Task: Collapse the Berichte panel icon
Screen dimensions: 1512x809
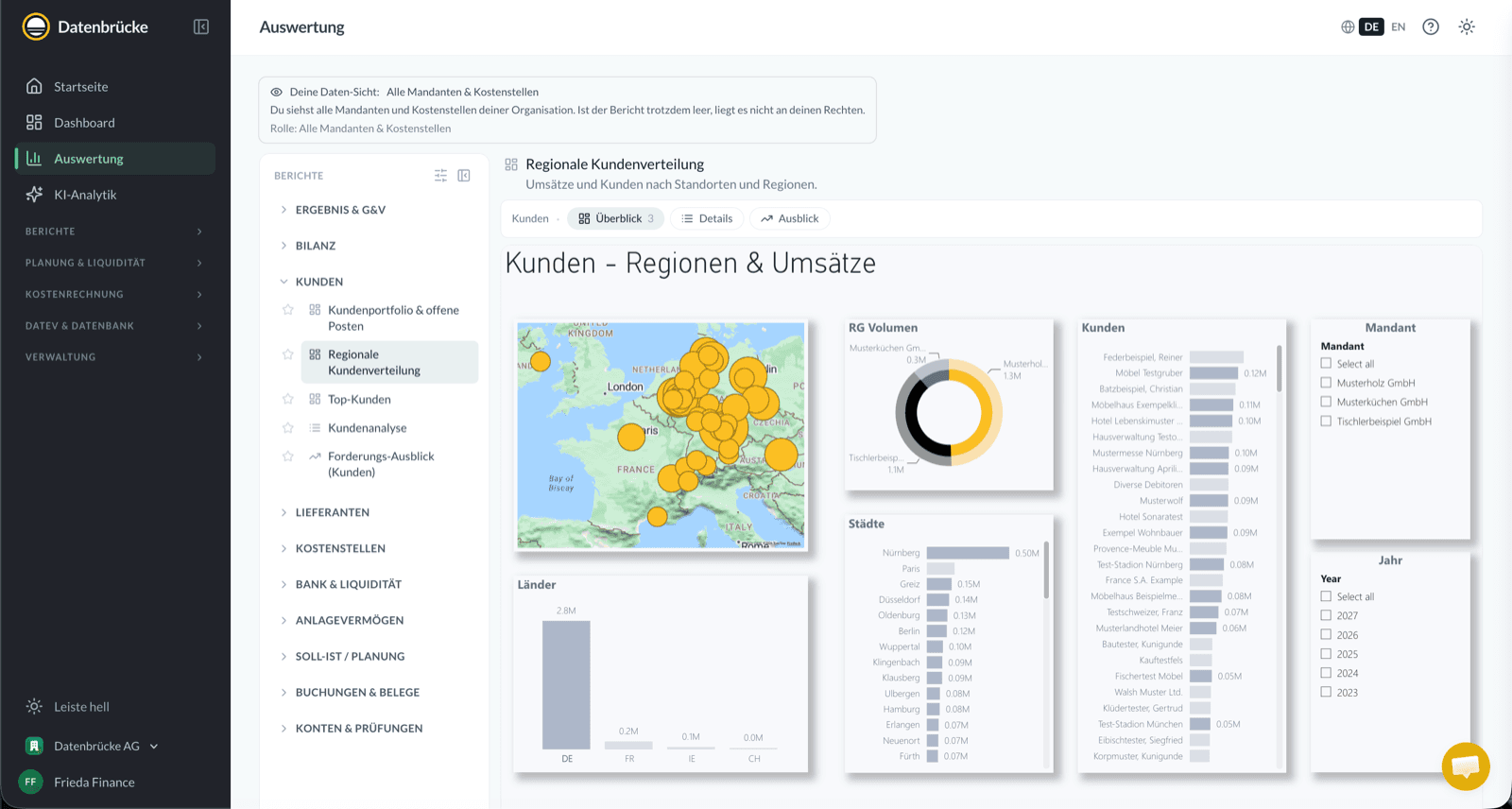Action: tap(464, 175)
